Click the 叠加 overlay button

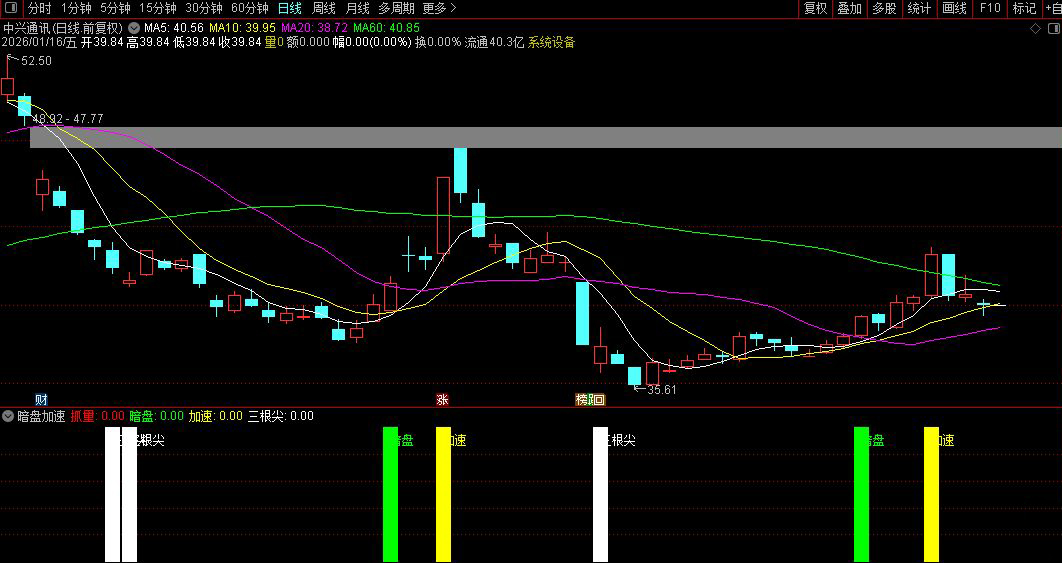[x=849, y=8]
